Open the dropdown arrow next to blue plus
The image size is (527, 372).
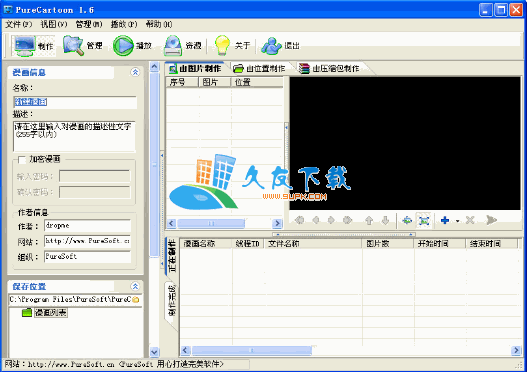tap(457, 221)
